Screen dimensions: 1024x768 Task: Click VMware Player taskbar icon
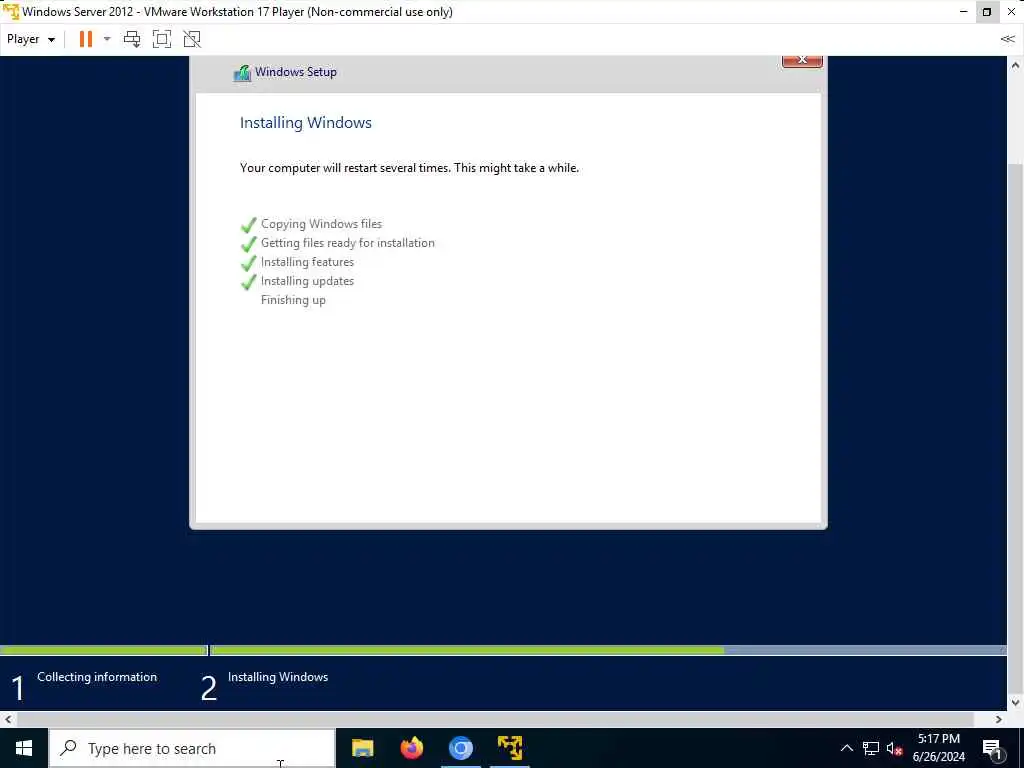click(x=510, y=748)
